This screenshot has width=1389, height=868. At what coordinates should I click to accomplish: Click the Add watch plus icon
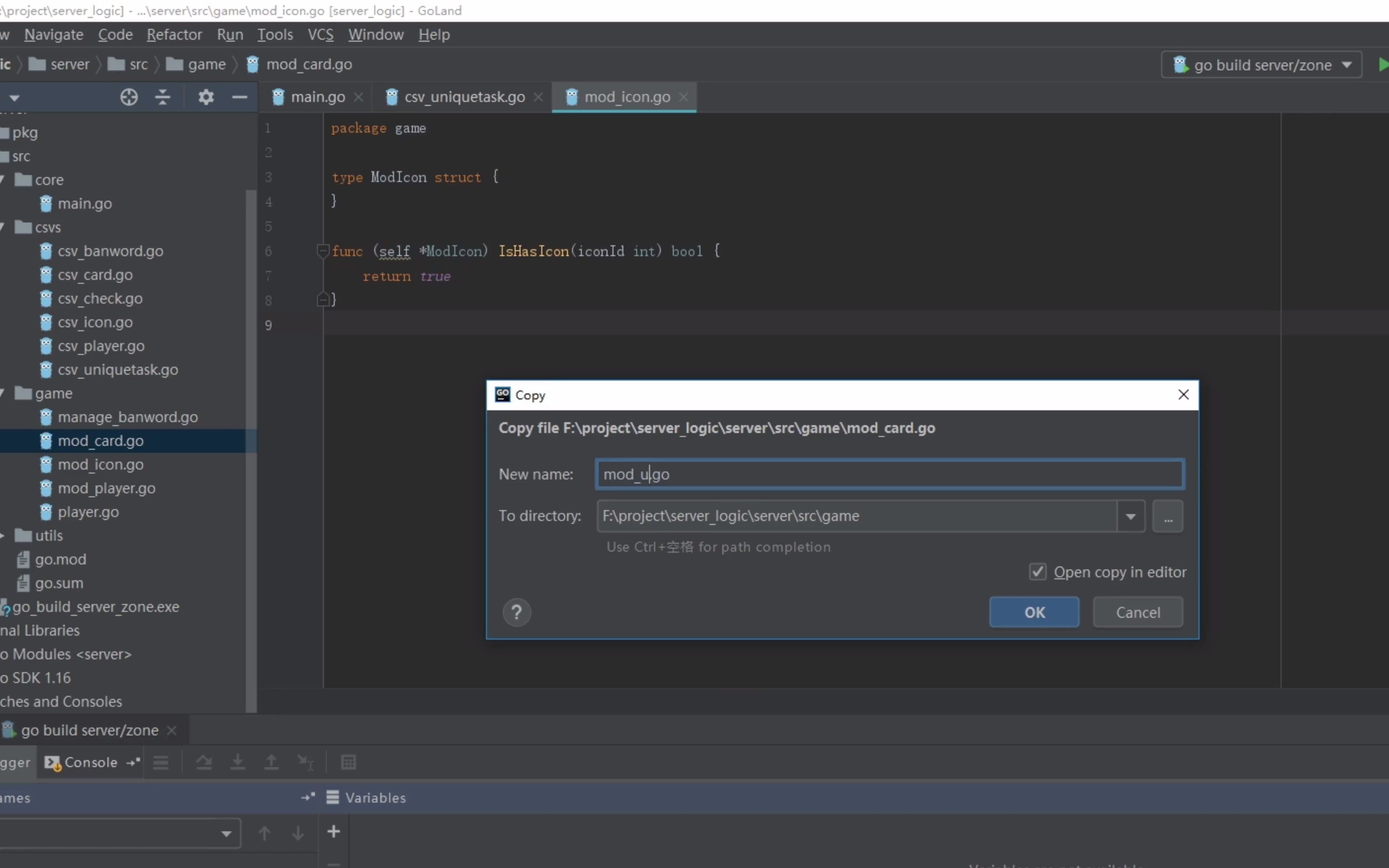click(334, 831)
